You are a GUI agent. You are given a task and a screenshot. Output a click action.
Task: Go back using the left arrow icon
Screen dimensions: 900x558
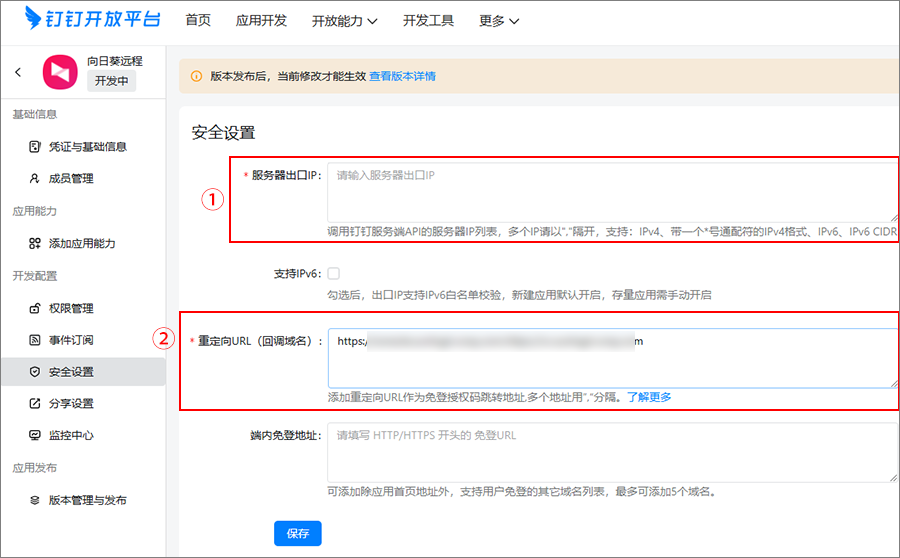click(x=18, y=72)
